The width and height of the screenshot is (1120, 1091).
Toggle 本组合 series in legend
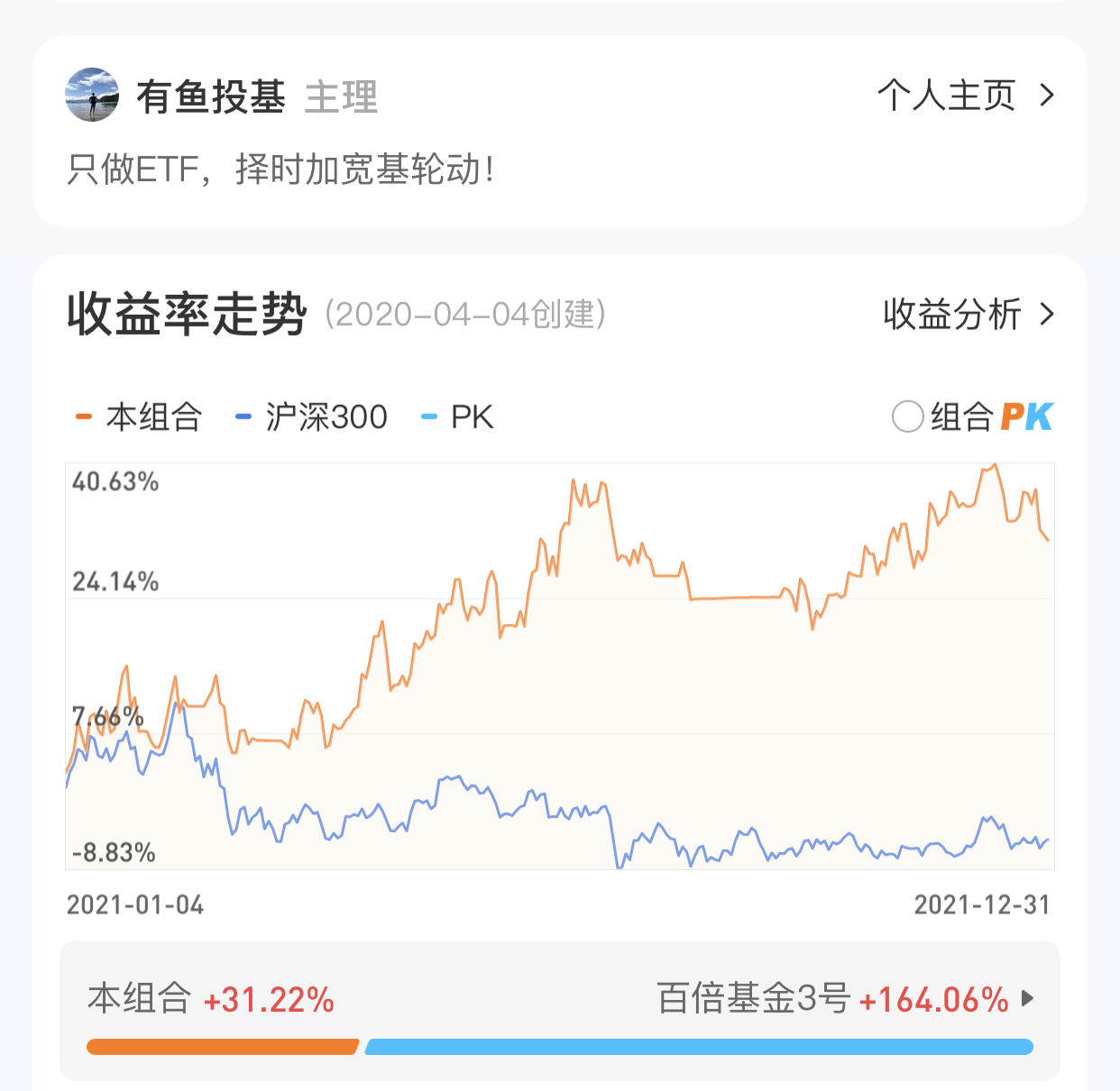coord(153,417)
